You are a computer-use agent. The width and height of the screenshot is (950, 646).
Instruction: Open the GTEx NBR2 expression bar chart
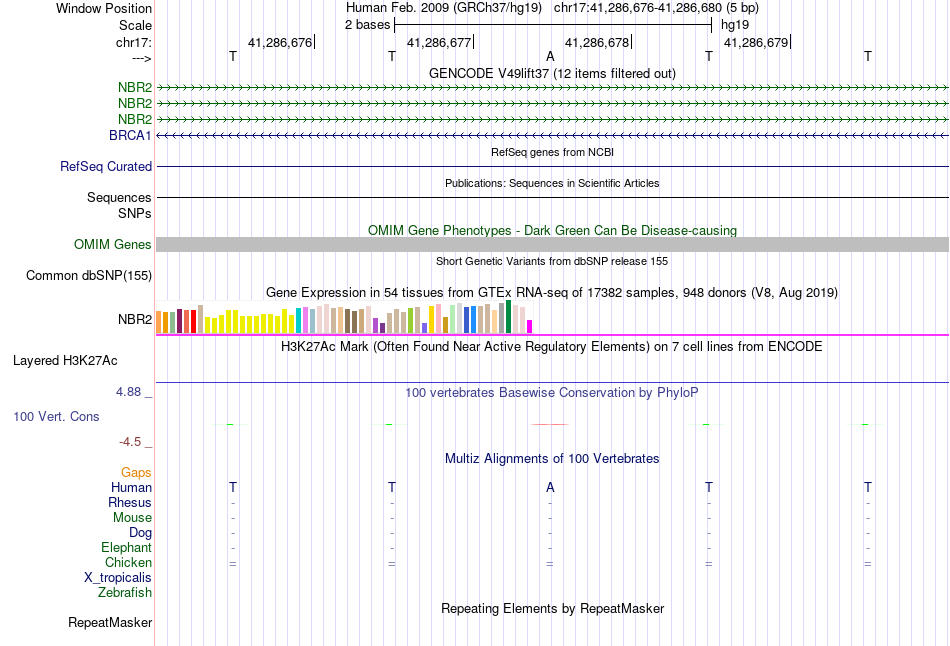coord(344,317)
